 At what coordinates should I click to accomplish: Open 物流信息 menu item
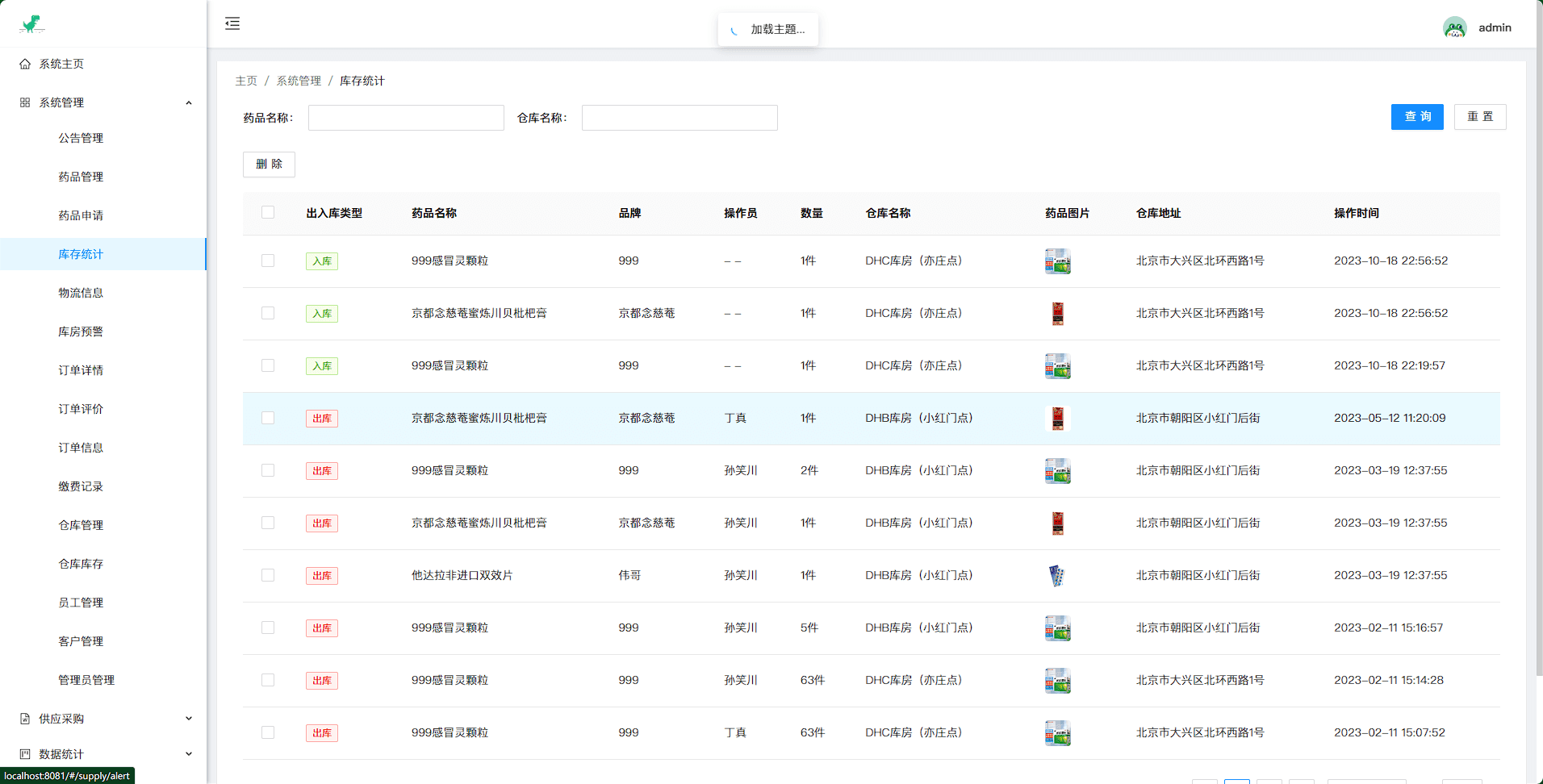(103, 293)
